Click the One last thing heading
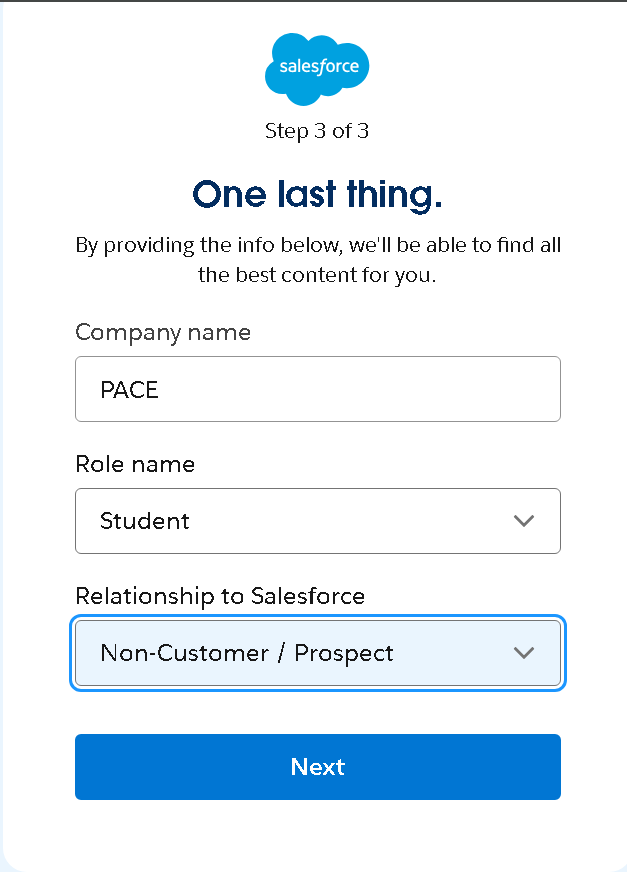Screen dimensions: 627x872 coord(317,194)
